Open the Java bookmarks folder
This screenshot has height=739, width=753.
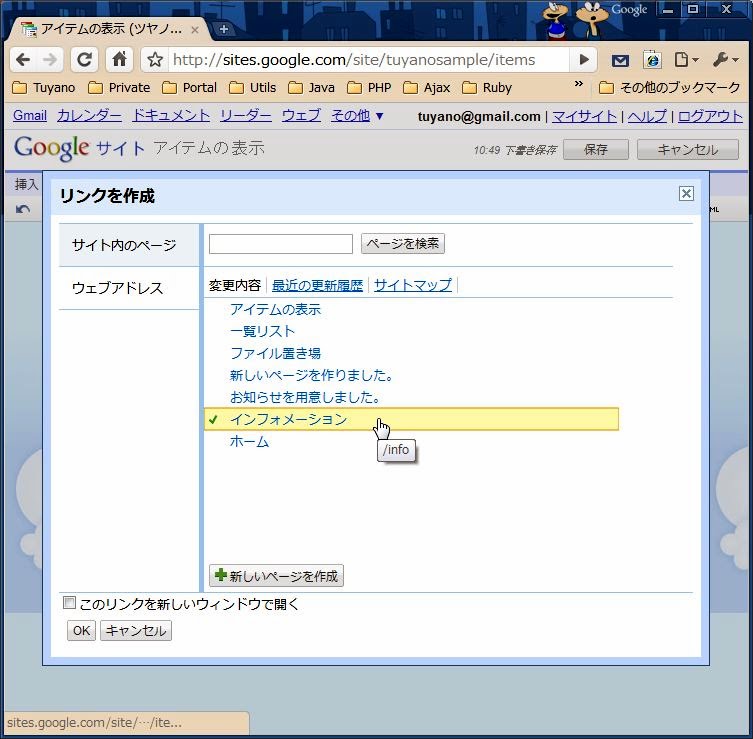312,88
